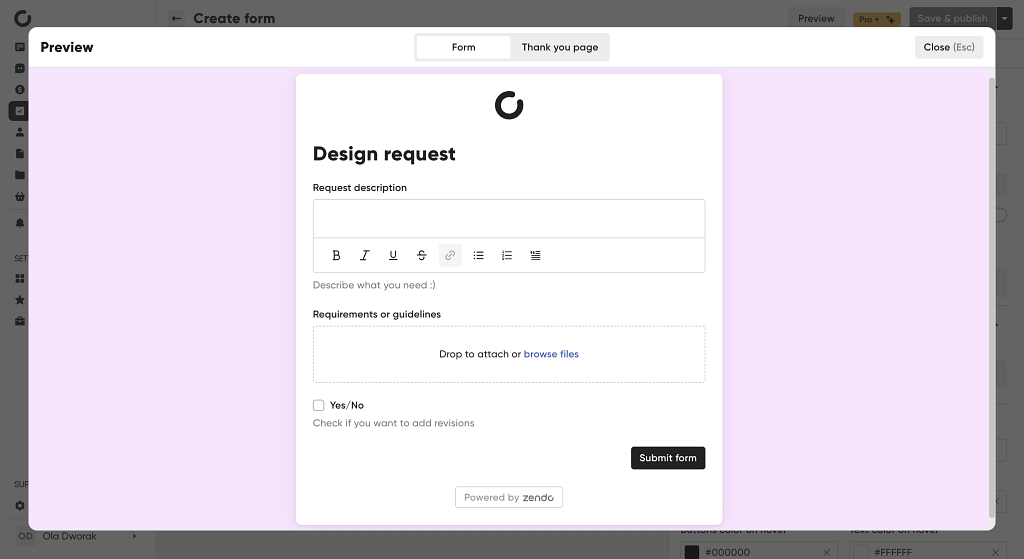This screenshot has width=1024, height=559.
Task: Click the text indent formatting icon
Action: (x=536, y=255)
